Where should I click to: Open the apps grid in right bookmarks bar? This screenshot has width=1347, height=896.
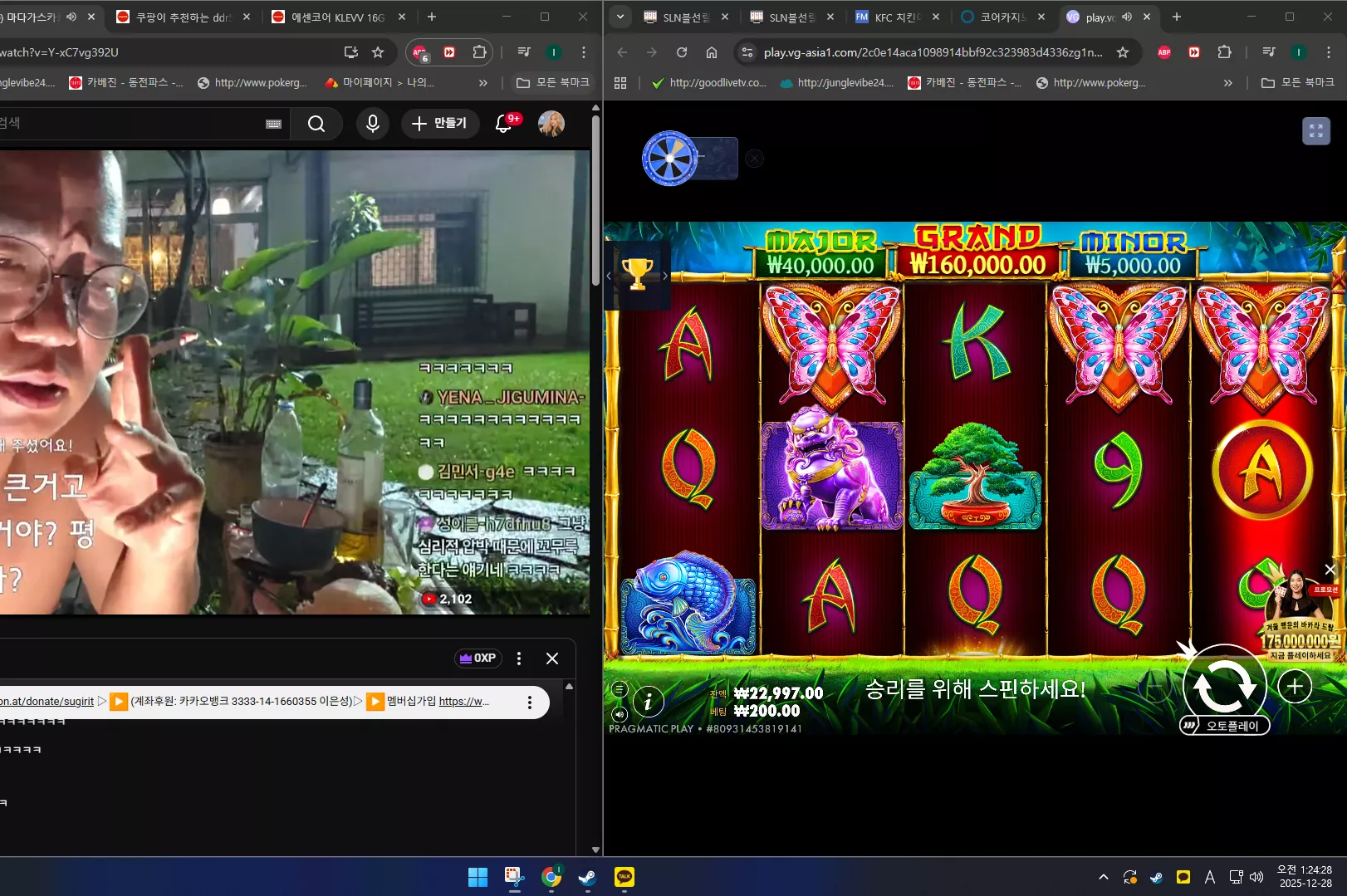[x=620, y=82]
